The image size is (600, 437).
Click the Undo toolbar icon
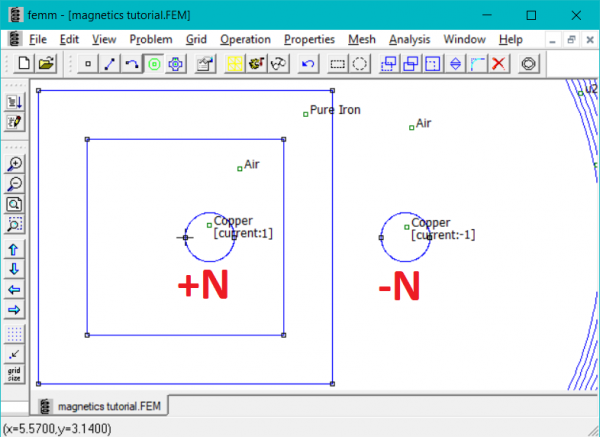(309, 63)
